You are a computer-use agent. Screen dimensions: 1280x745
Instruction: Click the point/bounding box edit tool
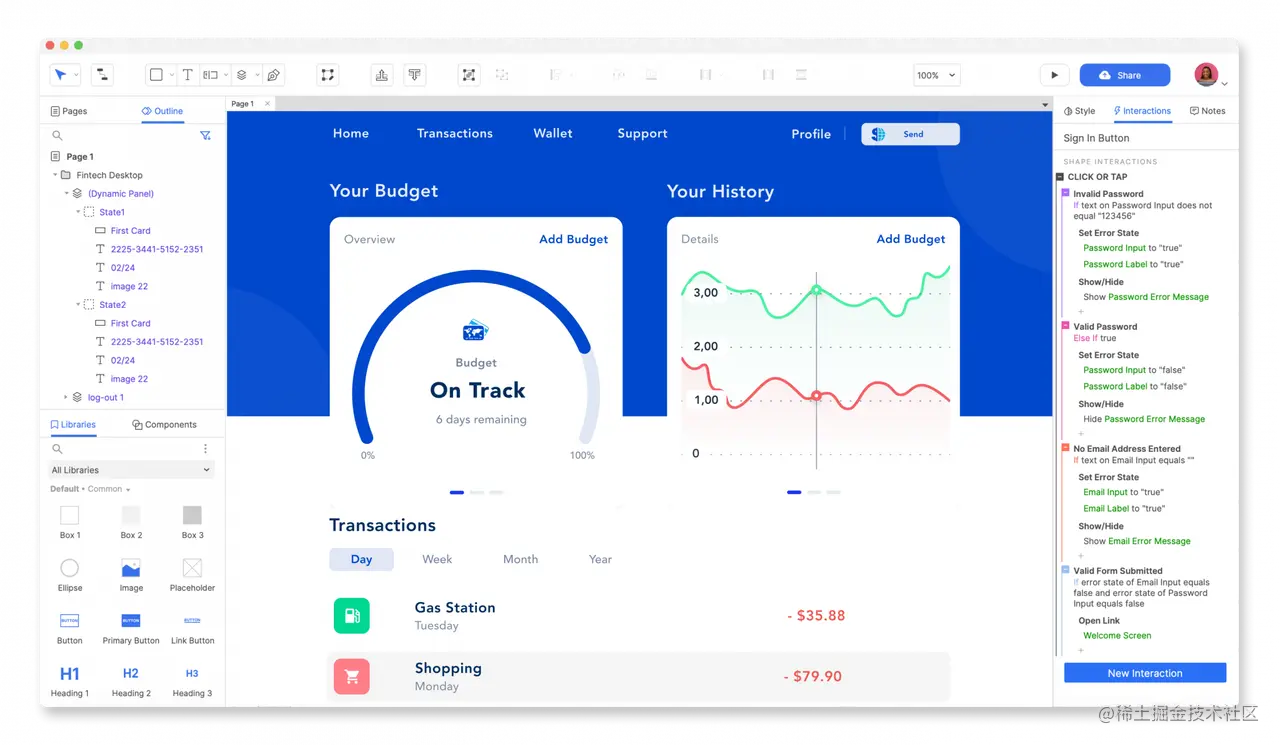coord(327,75)
